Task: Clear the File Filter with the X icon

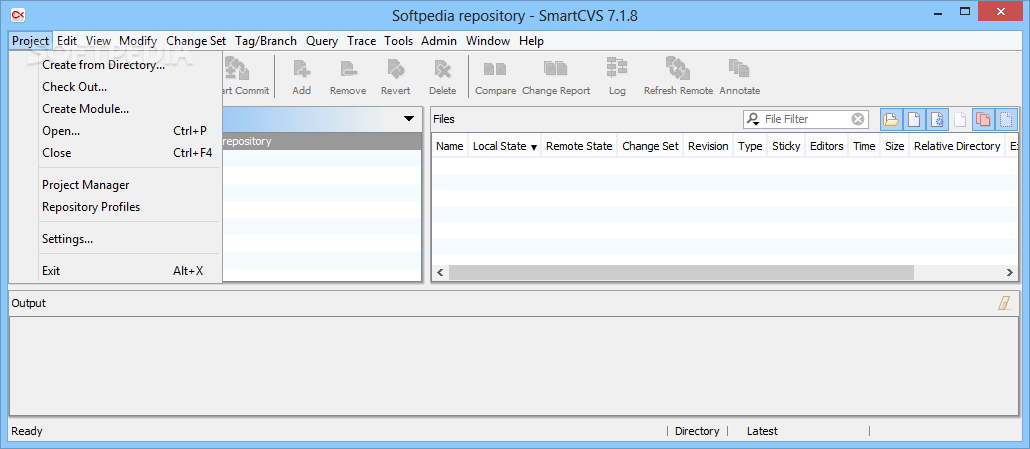Action: point(858,119)
